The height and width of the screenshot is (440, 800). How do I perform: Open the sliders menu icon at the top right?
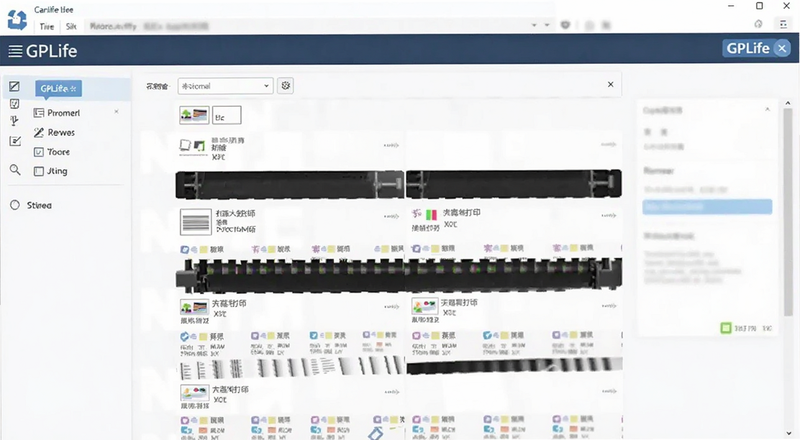coord(783,24)
